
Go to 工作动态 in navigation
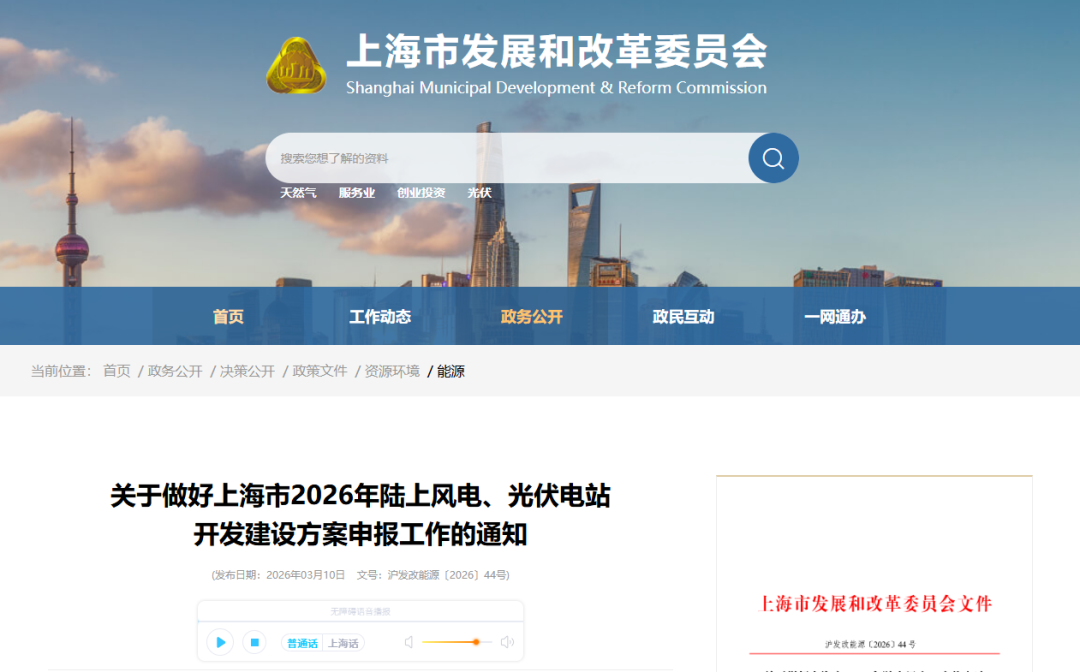coord(380,317)
